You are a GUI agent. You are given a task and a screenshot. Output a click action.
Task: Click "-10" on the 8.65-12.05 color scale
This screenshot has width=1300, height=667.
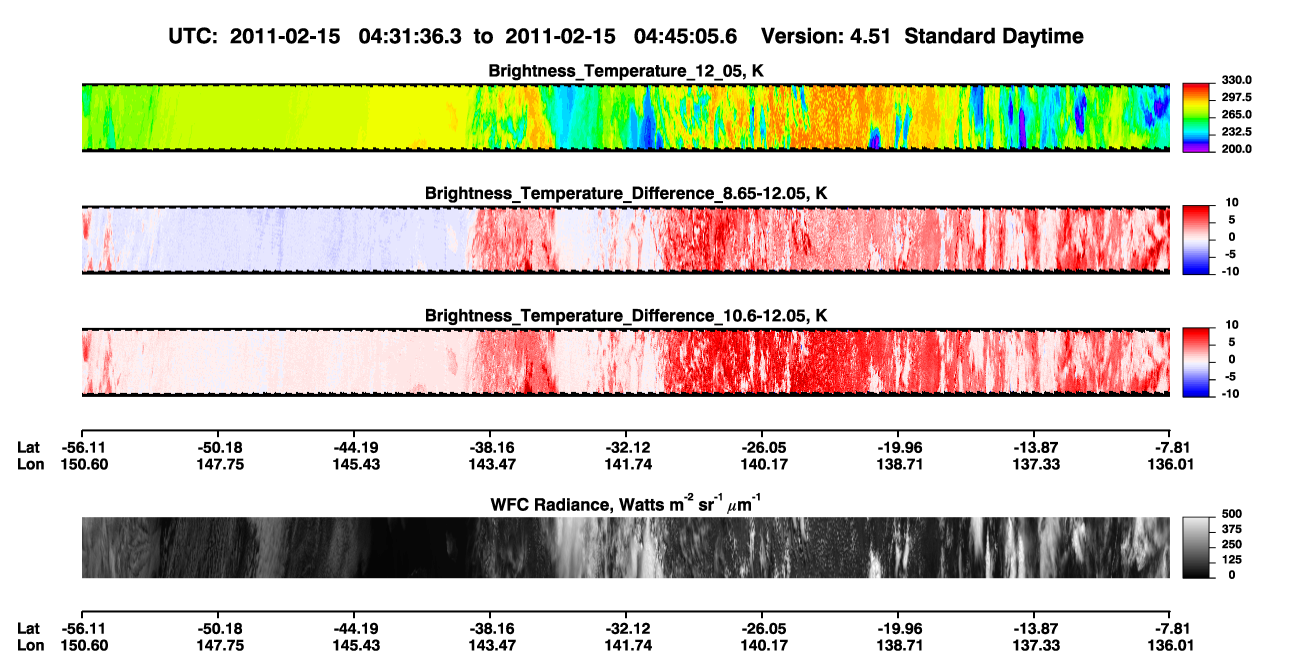pyautogui.click(x=1230, y=271)
